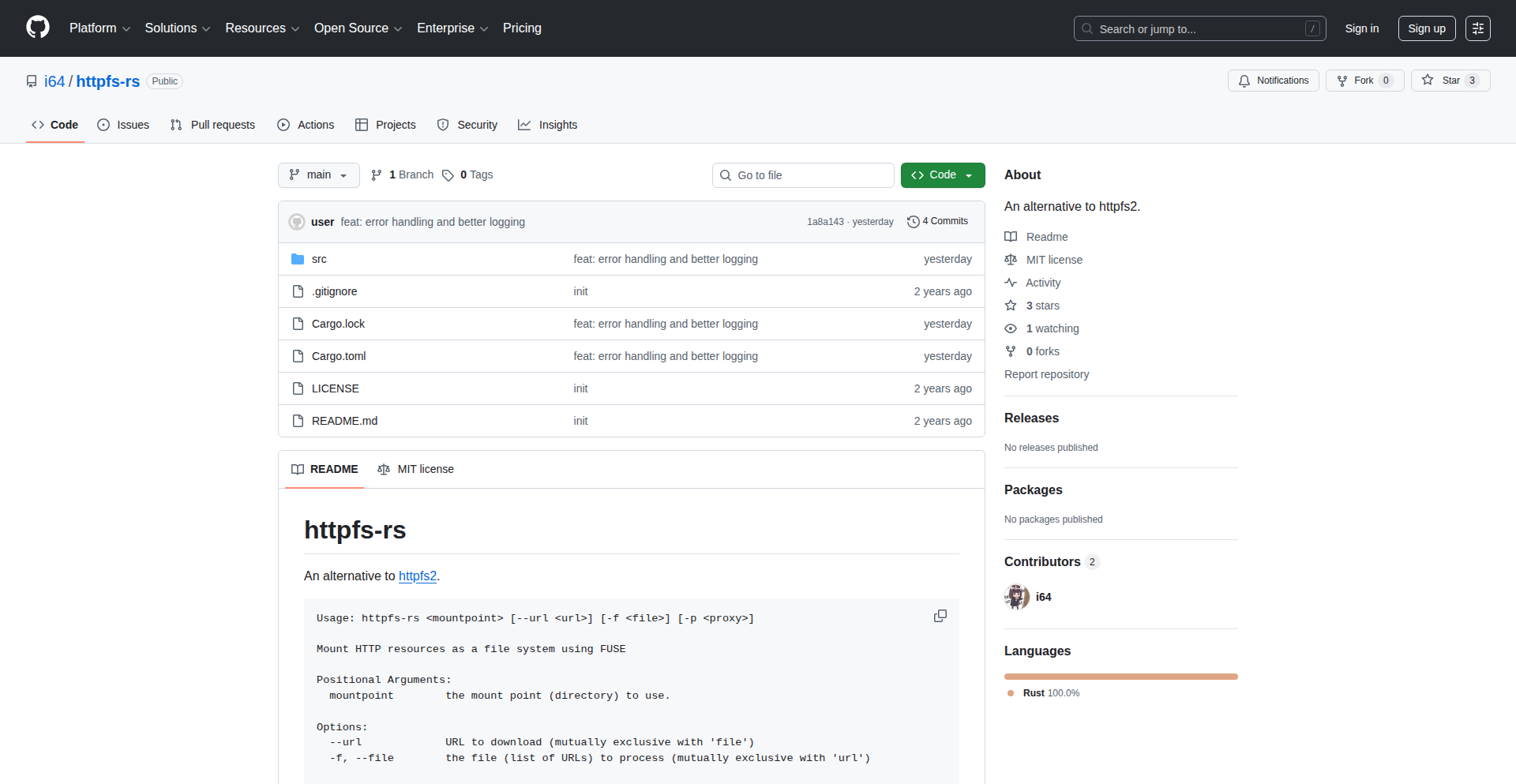1516x784 pixels.
Task: Open the Notifications bell
Action: pos(1244,81)
